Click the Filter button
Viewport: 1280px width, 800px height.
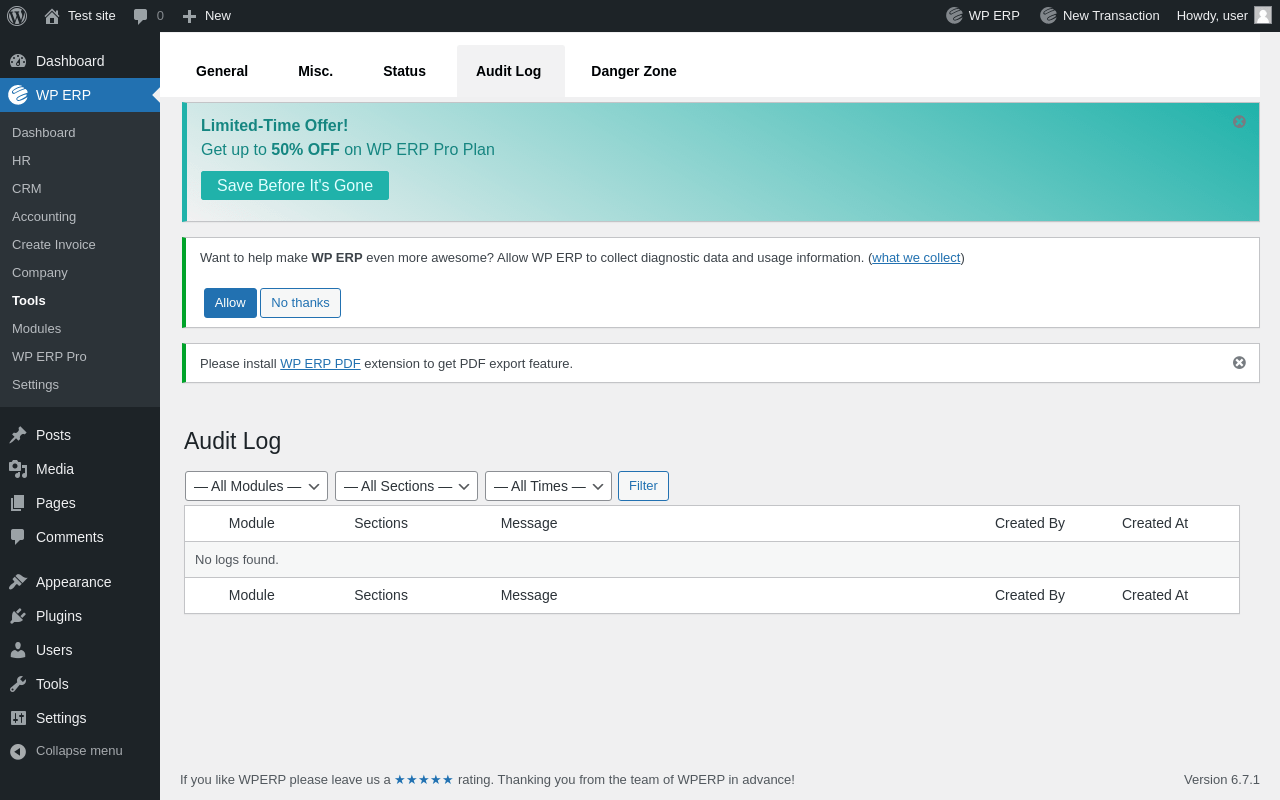pos(643,486)
